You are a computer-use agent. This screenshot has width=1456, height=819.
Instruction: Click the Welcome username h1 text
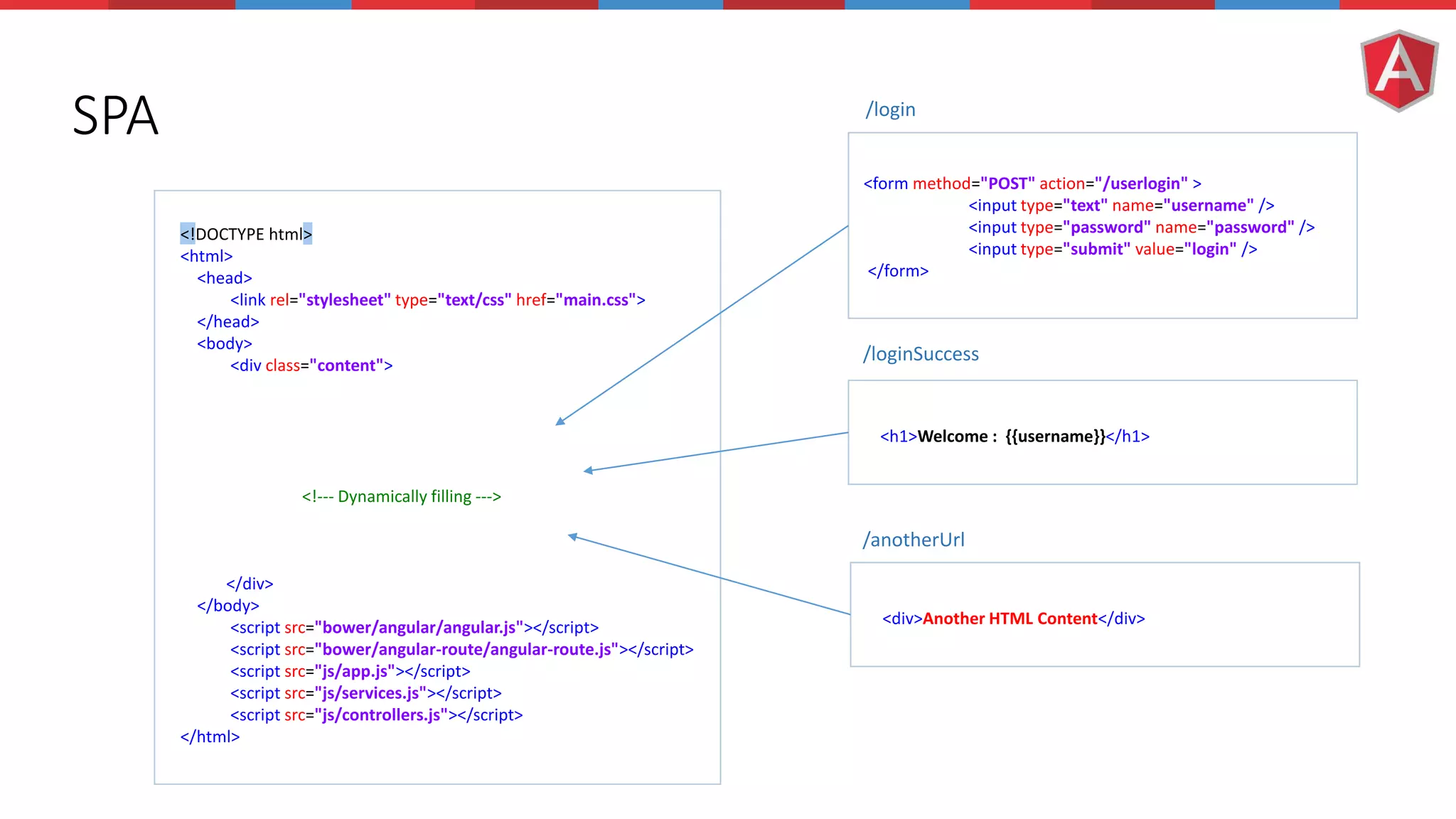[x=1014, y=437]
